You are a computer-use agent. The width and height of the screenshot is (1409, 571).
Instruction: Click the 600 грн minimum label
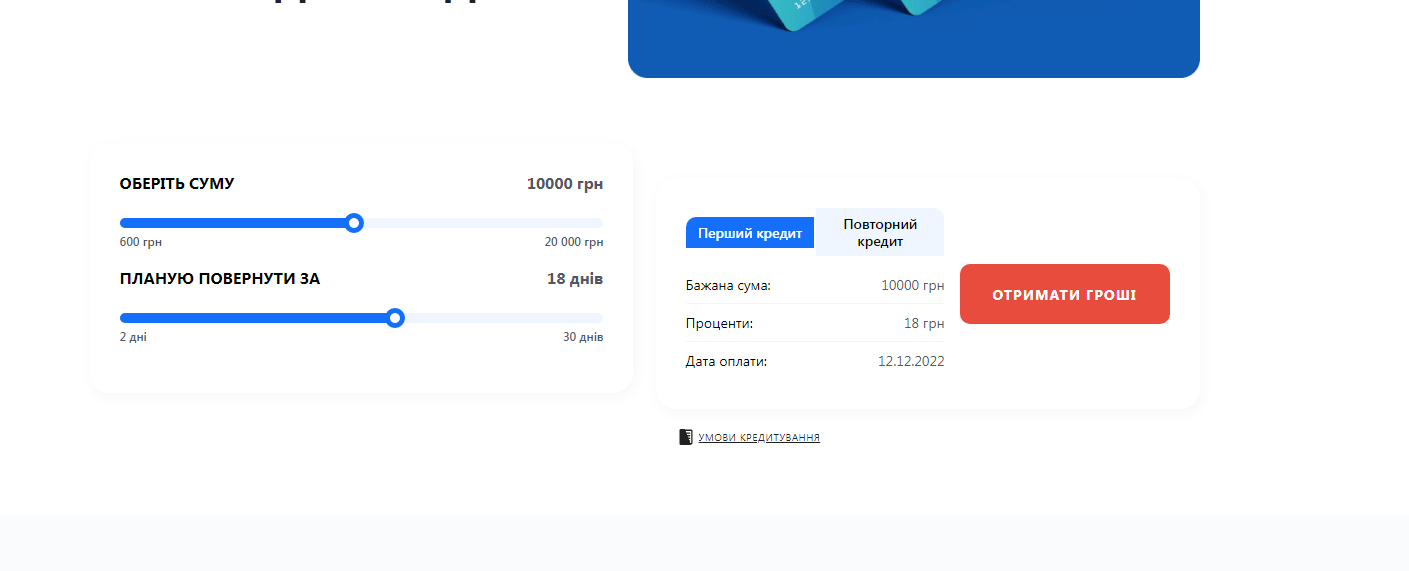click(x=141, y=242)
